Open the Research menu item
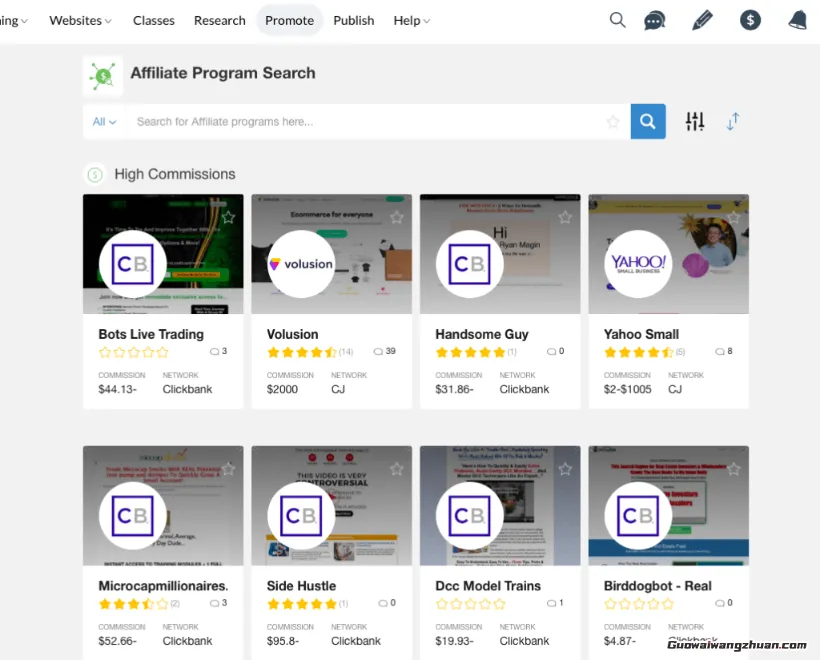The image size is (820, 660). pos(220,20)
